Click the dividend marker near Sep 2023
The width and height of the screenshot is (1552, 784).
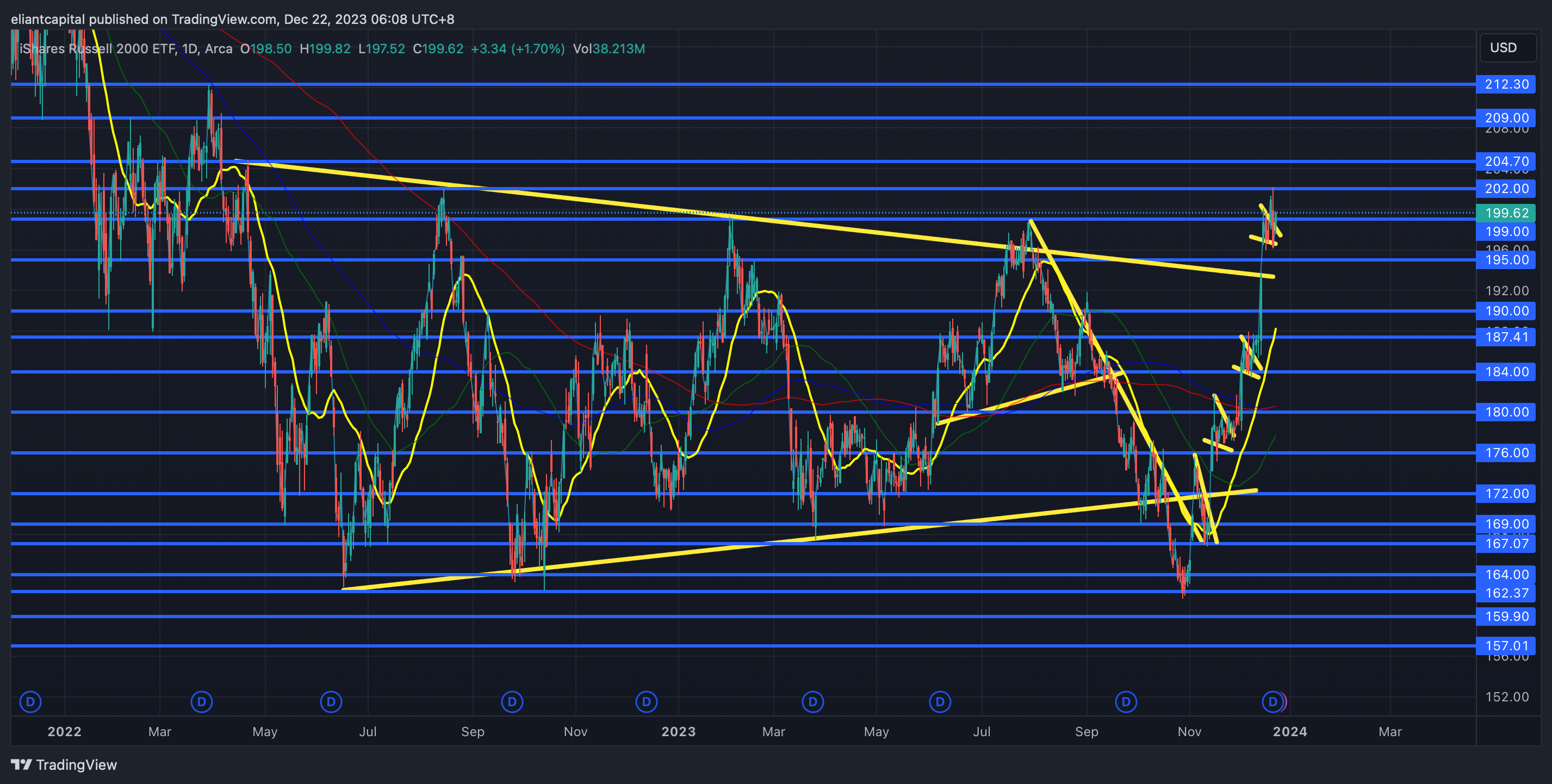[x=1126, y=701]
